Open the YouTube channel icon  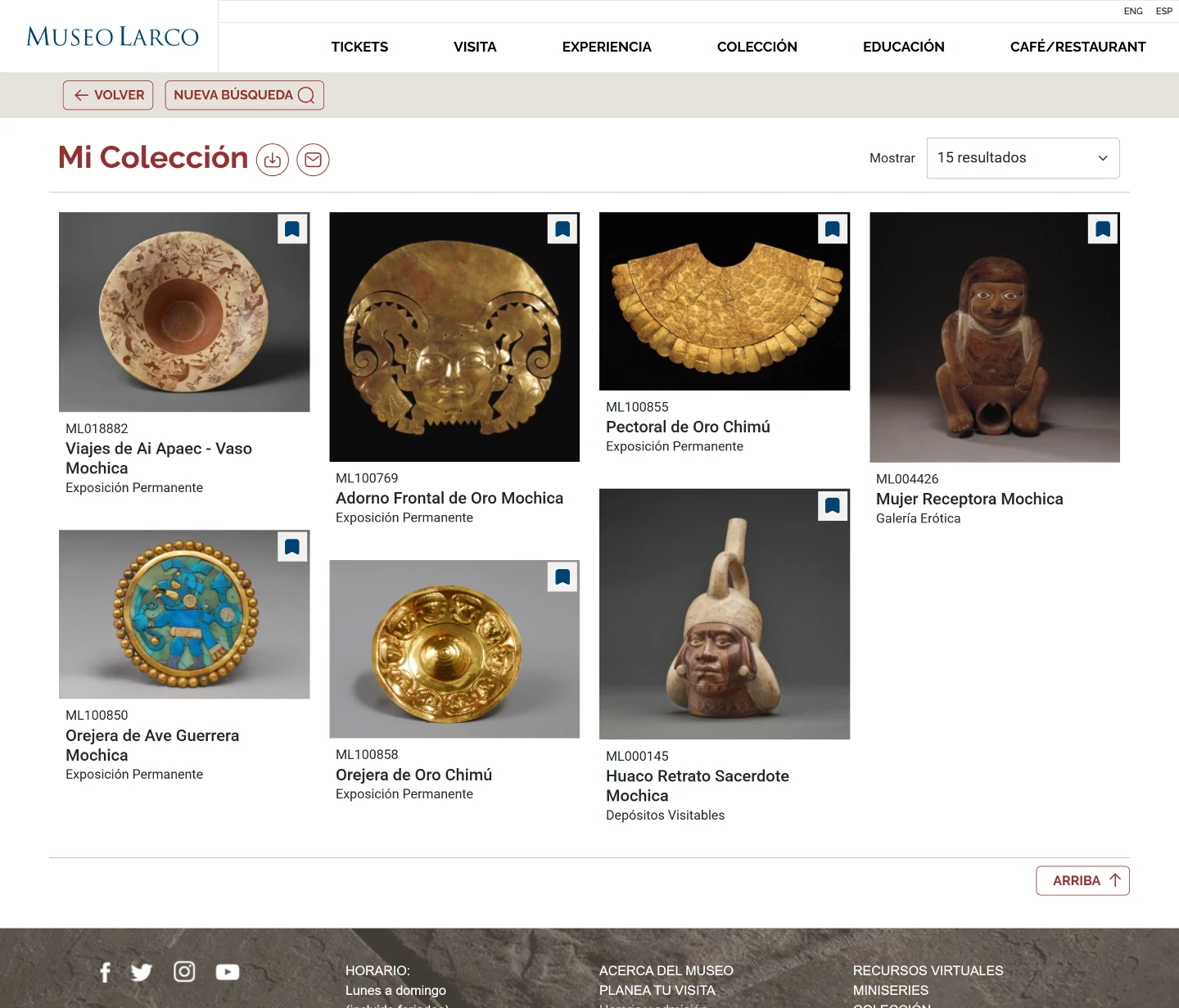pyautogui.click(x=228, y=972)
